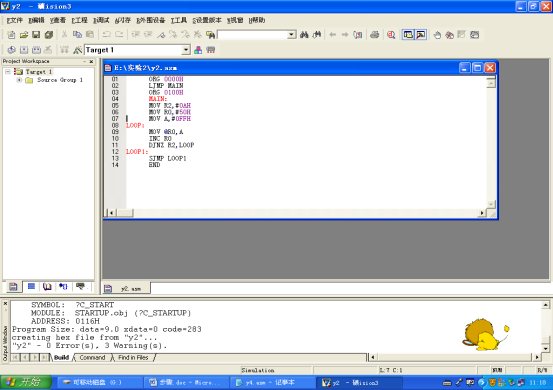Click the code line 'LJMP MAIN'
Viewport: 553px width, 390px height.
point(166,86)
